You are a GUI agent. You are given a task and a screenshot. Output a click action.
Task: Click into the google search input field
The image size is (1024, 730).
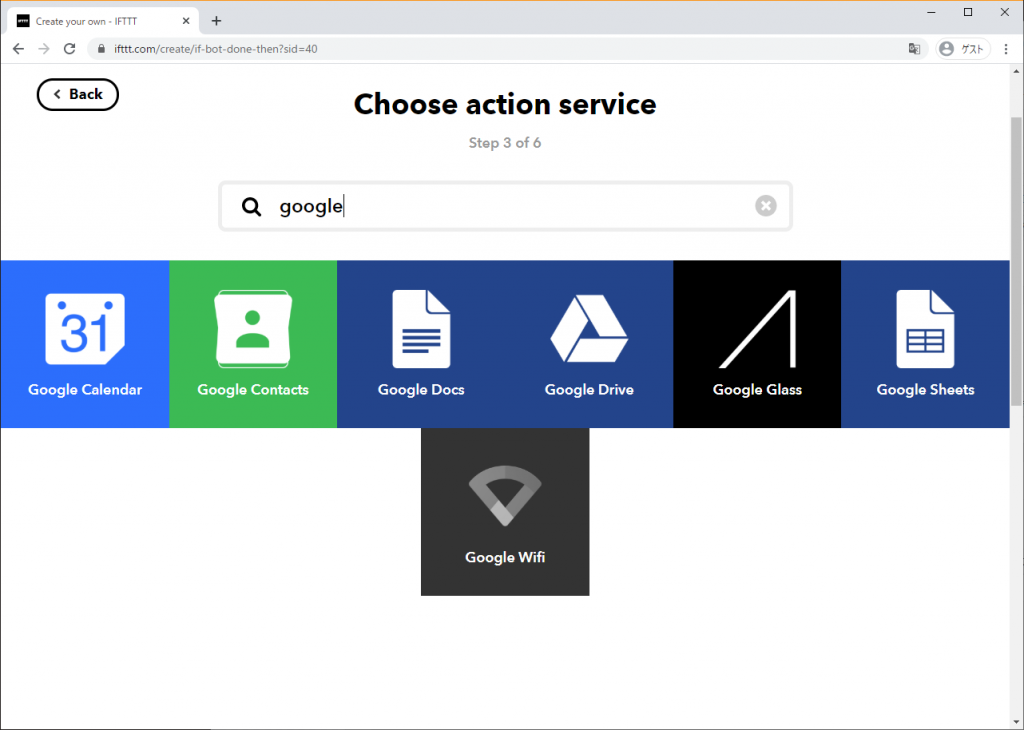coord(510,207)
